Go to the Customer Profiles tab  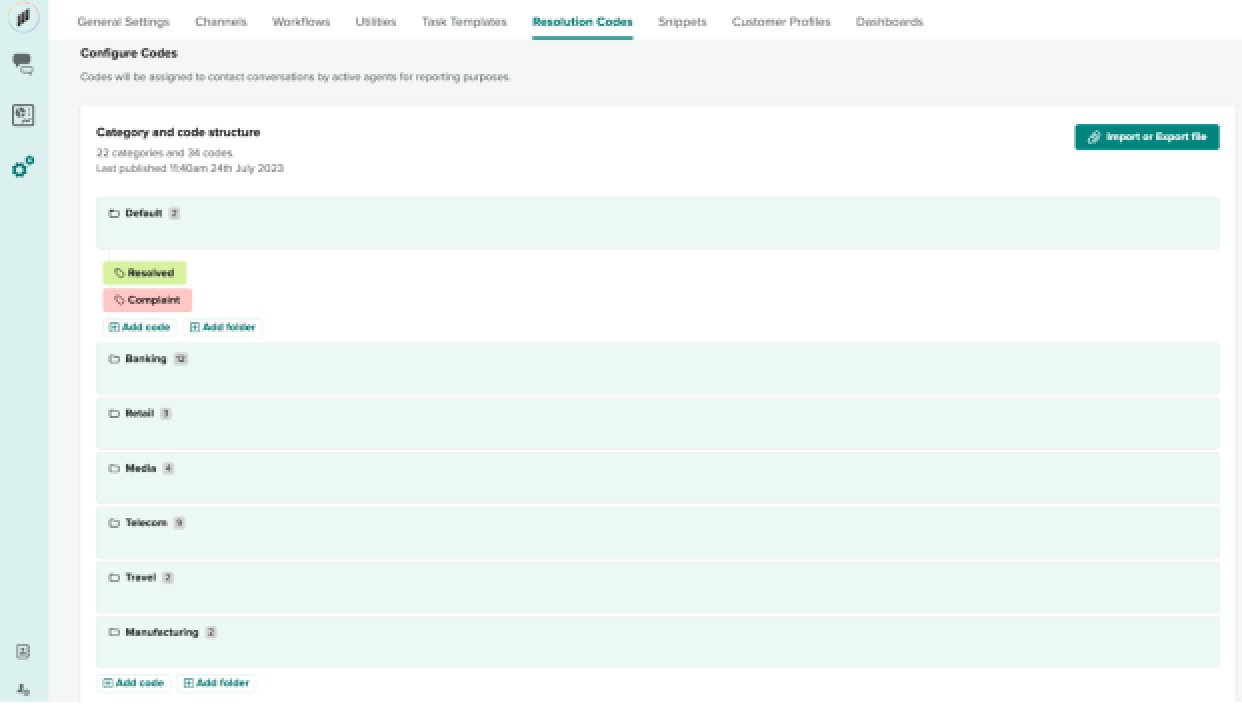[781, 22]
